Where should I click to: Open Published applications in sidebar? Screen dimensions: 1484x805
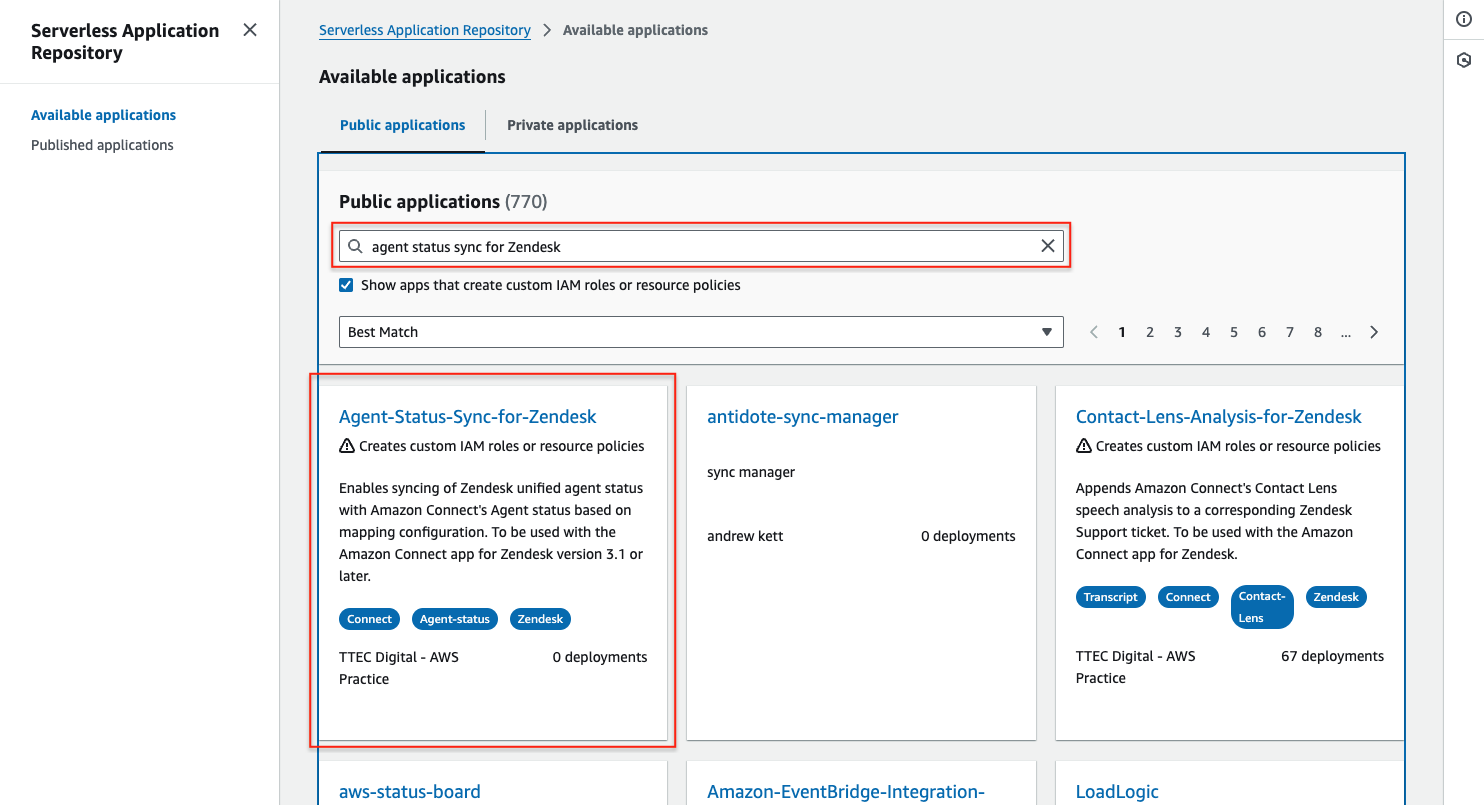pos(102,145)
